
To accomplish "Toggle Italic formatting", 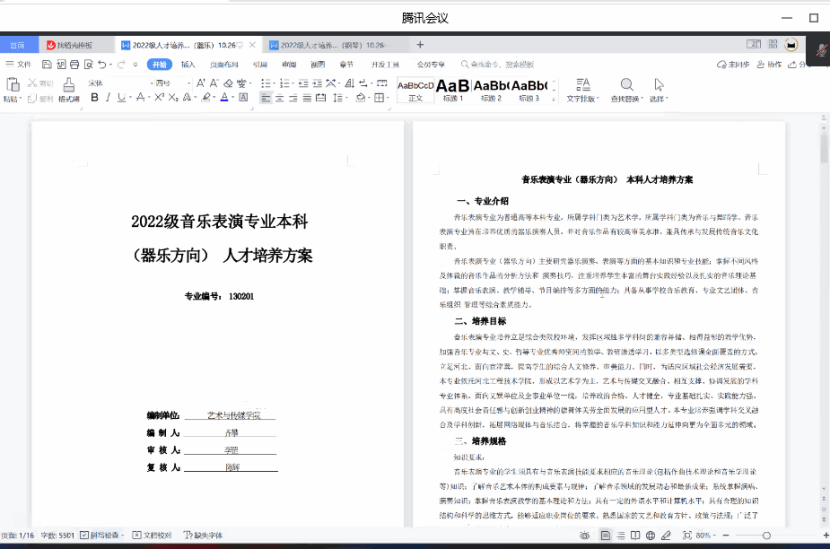I will 109,98.
